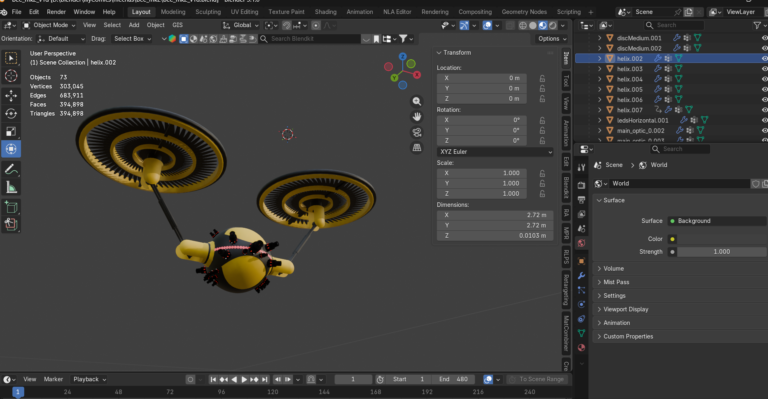This screenshot has height=399, width=768.
Task: Select the Select Box tool
Action: pos(11,58)
